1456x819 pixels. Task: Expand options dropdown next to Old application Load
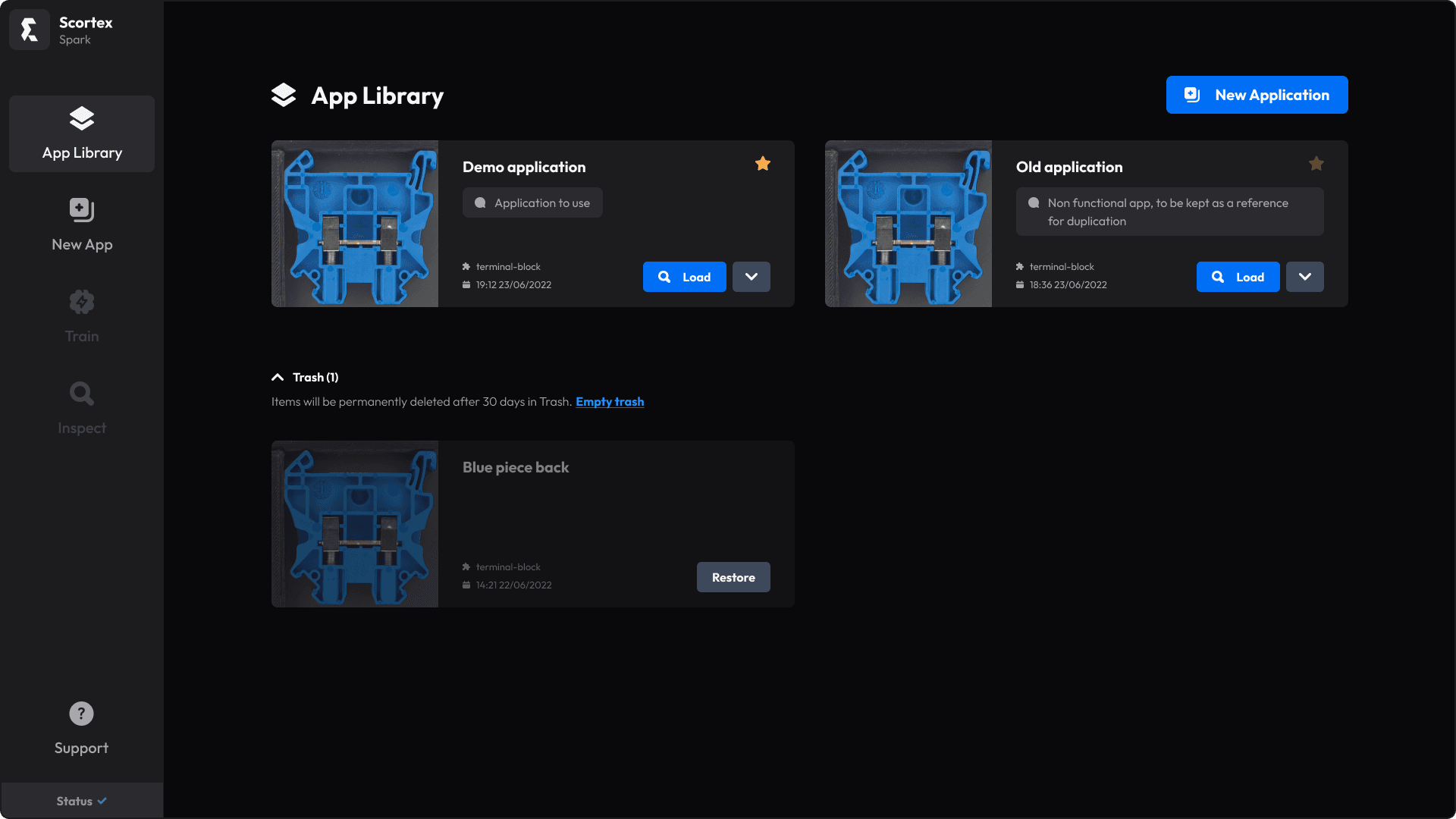point(1305,277)
